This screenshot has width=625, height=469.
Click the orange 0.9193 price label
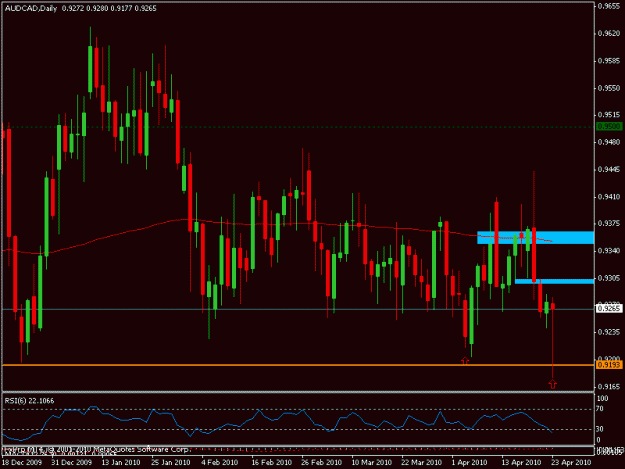[x=609, y=365]
